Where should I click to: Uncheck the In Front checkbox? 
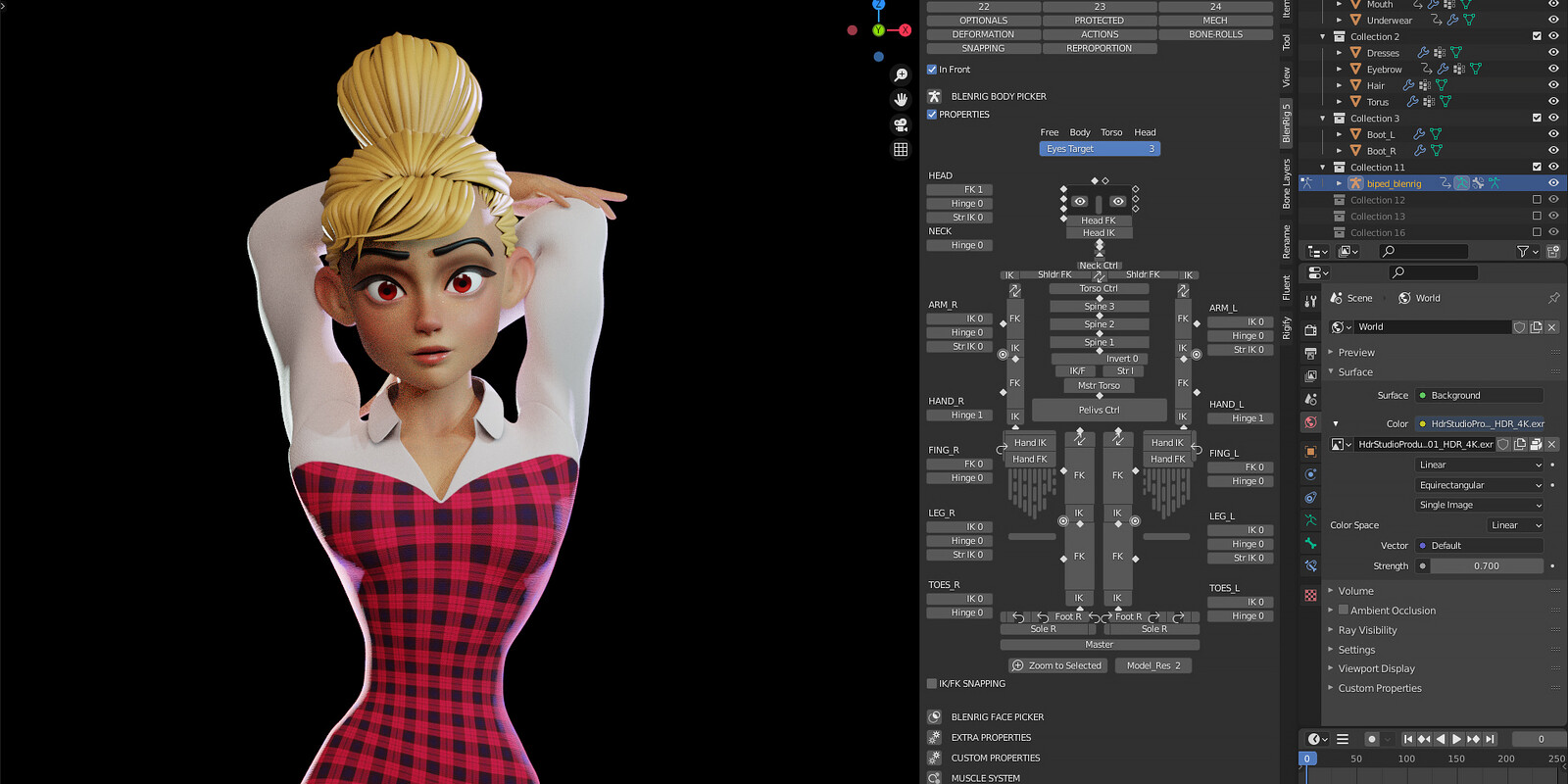932,70
